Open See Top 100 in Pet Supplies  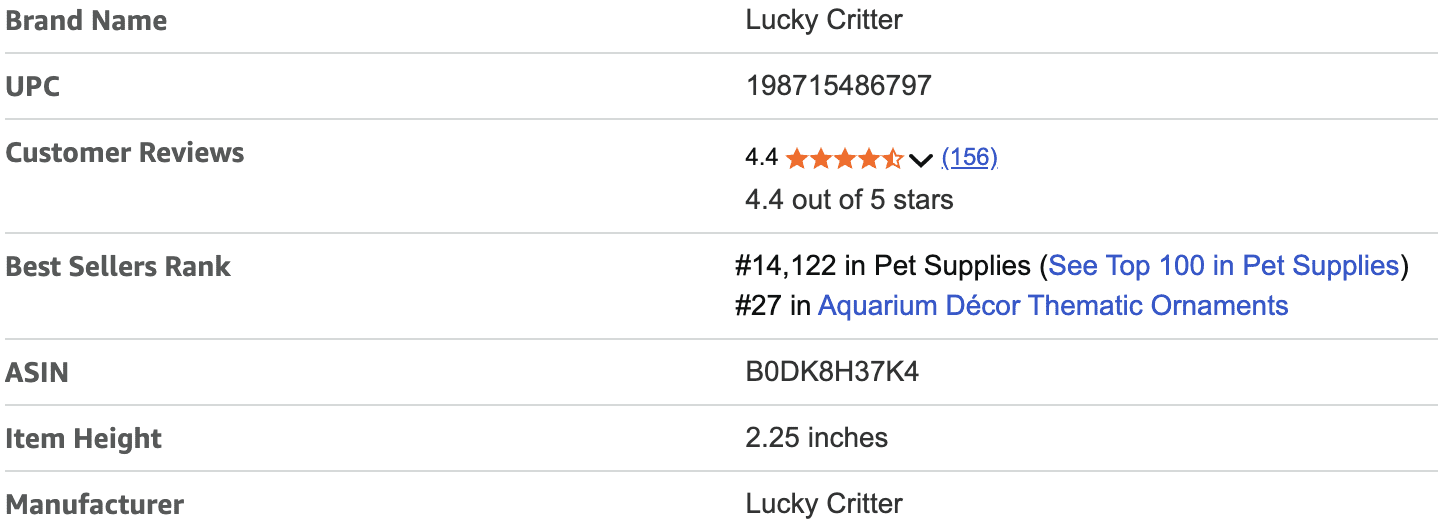pyautogui.click(x=1223, y=266)
